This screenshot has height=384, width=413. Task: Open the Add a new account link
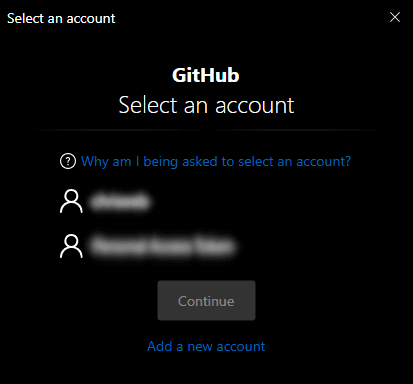point(206,347)
